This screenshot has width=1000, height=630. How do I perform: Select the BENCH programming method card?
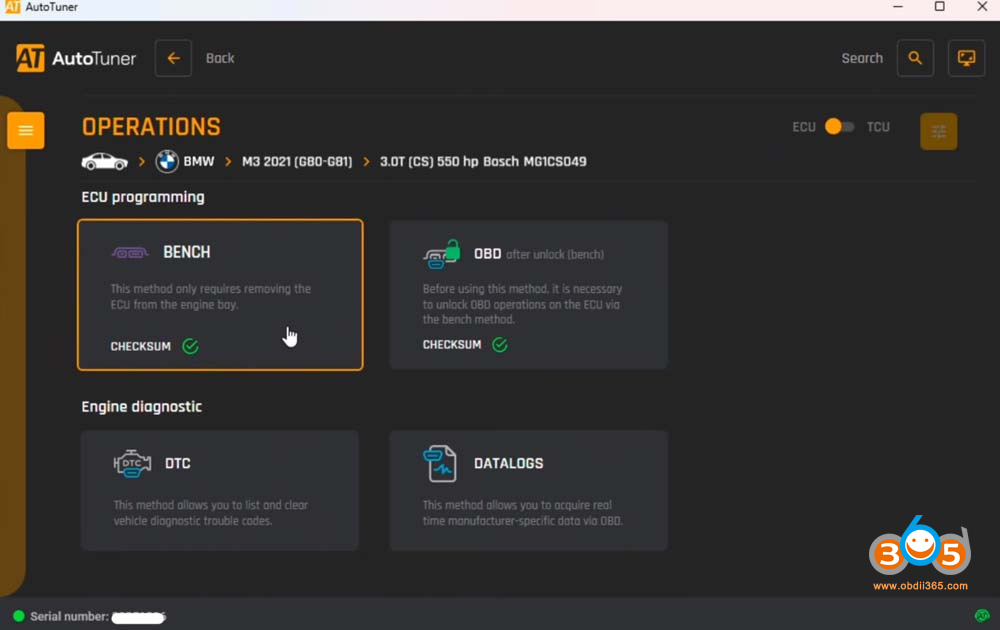tap(220, 295)
